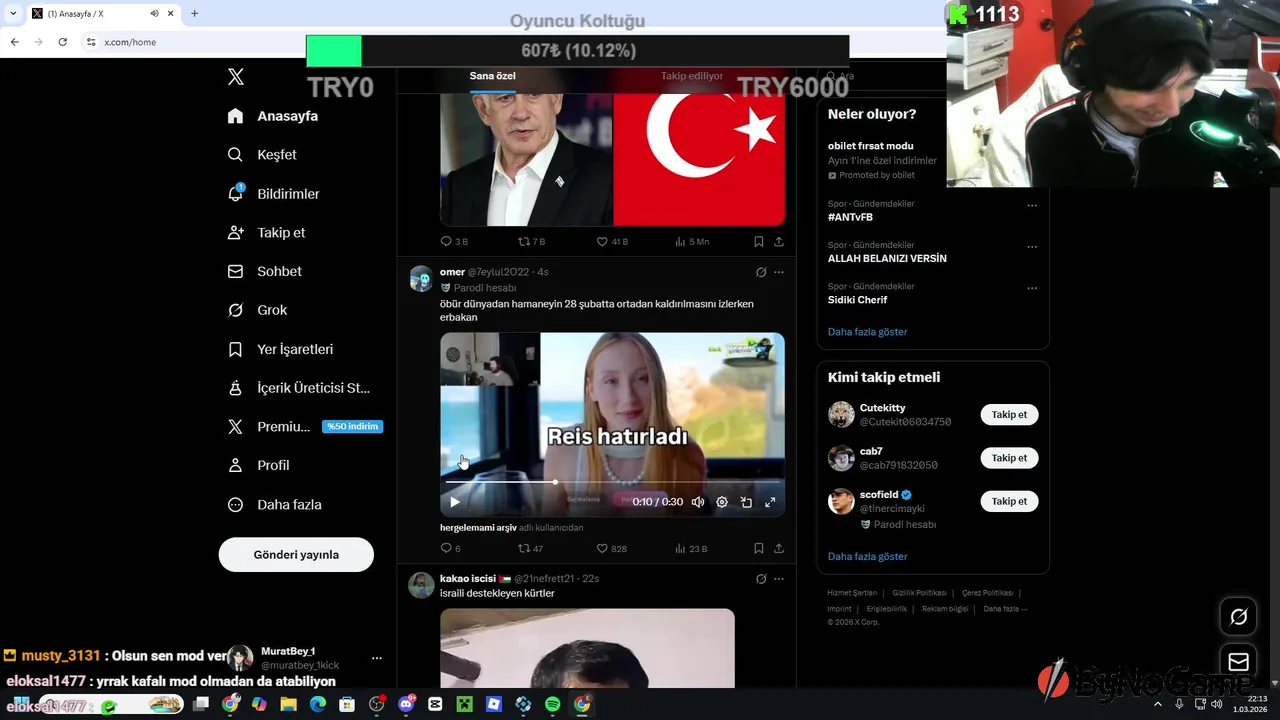
Task: Follow cab7 with Takip et
Action: point(1009,458)
